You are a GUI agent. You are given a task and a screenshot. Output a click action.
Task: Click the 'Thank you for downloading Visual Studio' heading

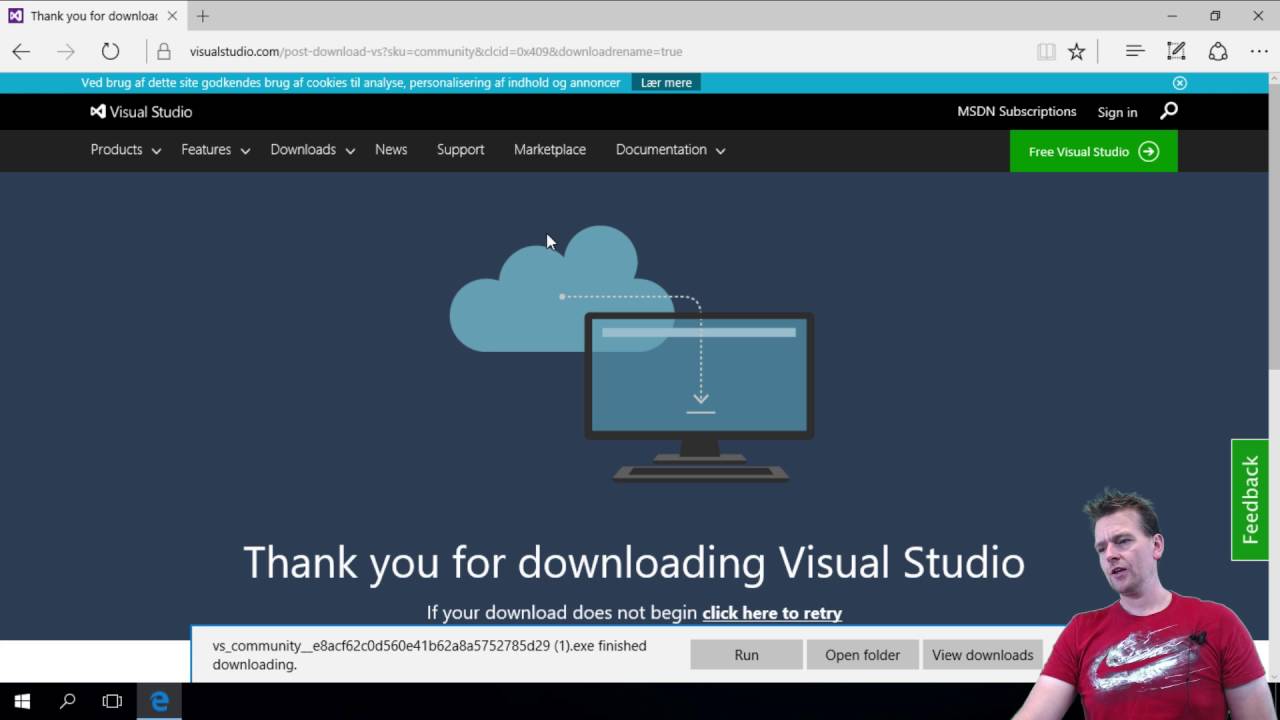(634, 562)
